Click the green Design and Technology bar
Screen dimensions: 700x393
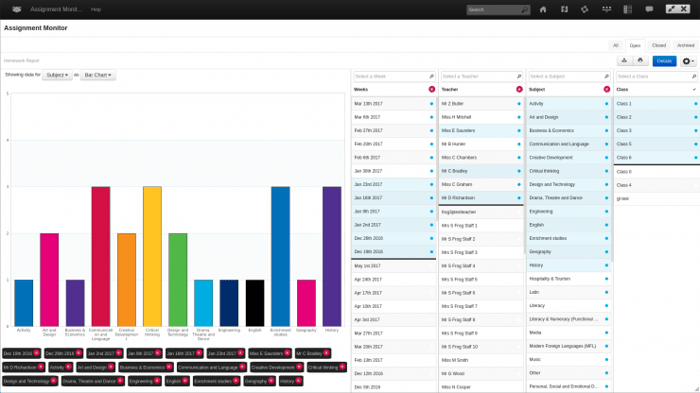pos(178,280)
